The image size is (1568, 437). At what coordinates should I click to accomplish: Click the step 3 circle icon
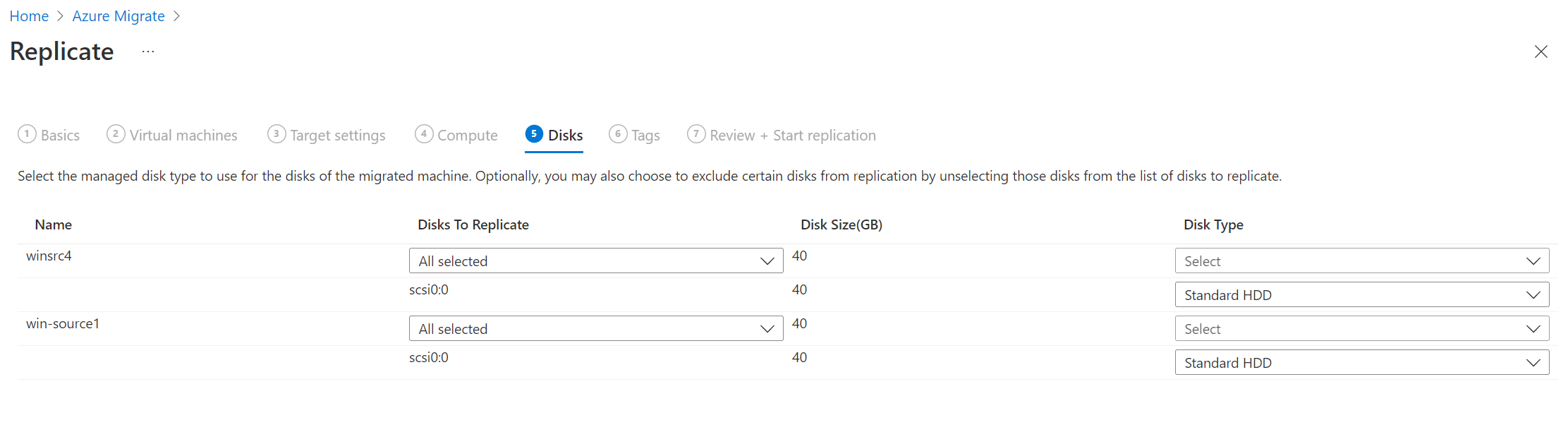click(x=276, y=134)
